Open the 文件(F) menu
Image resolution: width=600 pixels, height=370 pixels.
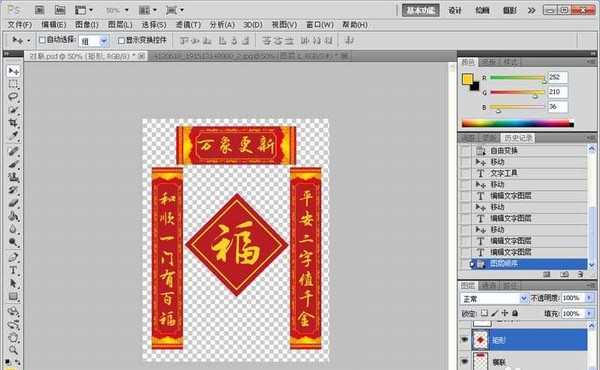[20, 25]
